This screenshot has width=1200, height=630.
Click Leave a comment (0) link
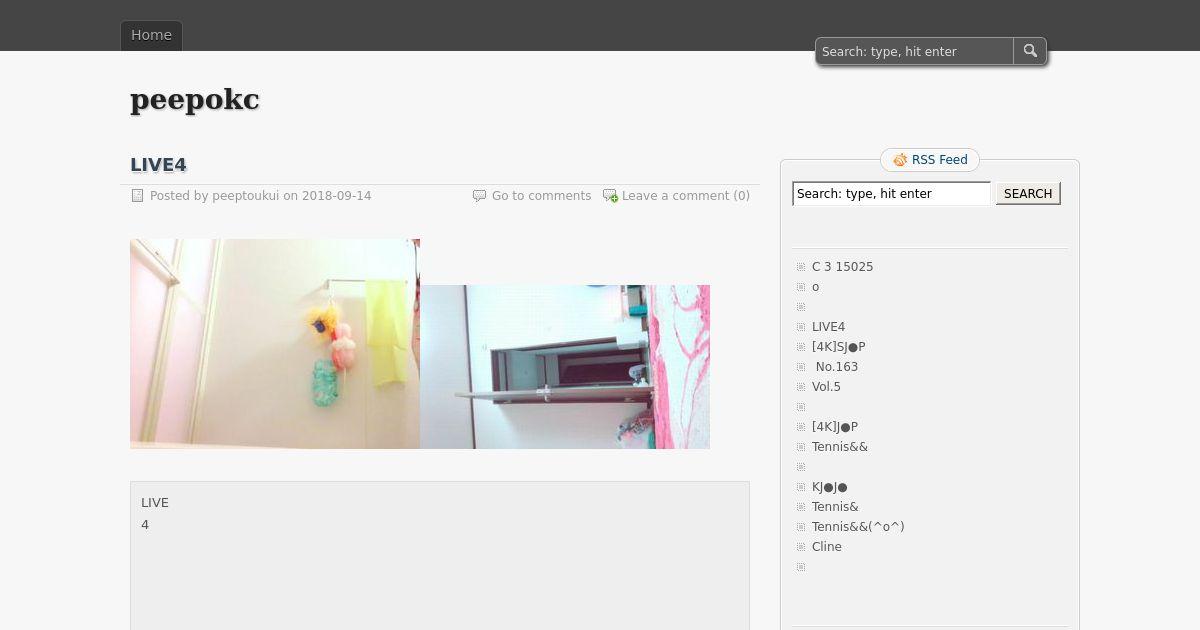tap(686, 196)
